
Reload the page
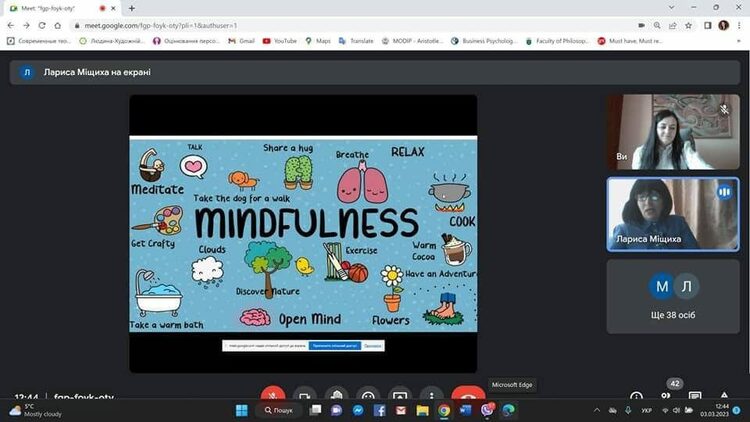(x=42, y=25)
